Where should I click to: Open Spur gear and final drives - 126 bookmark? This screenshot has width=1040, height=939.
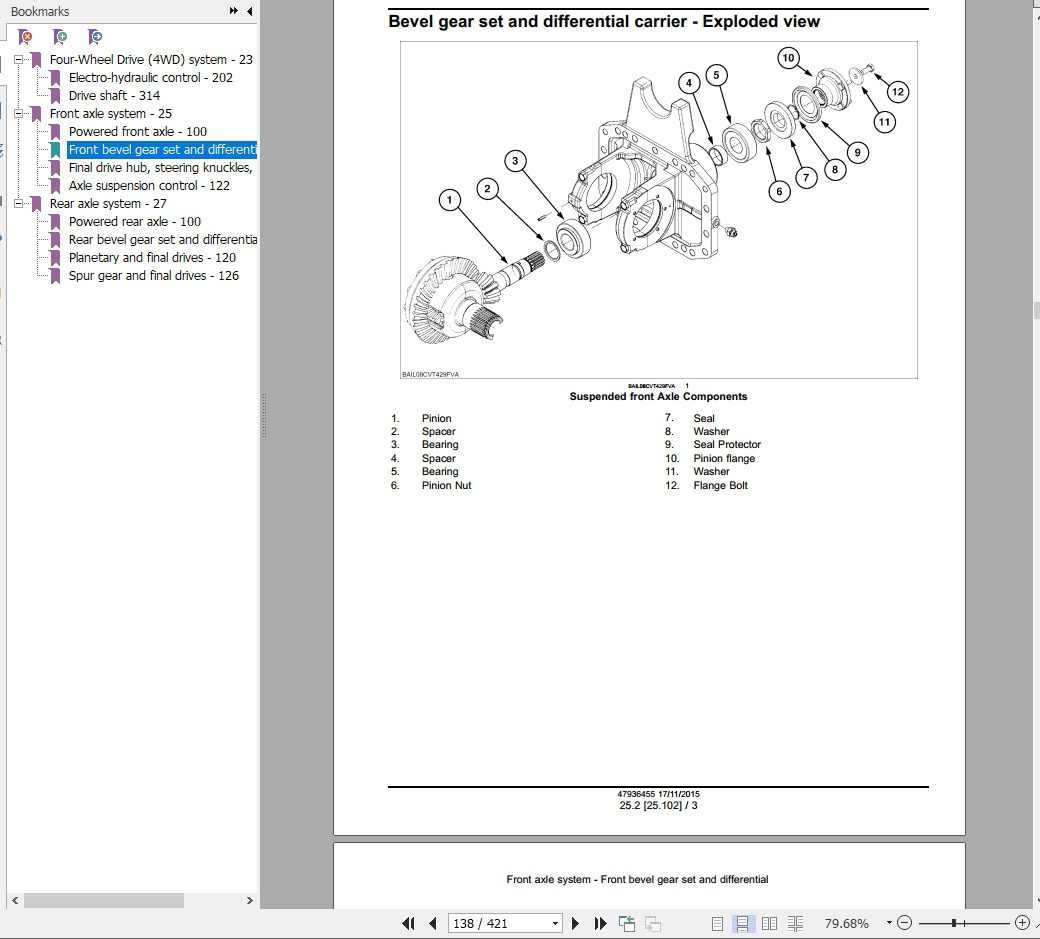tap(154, 275)
